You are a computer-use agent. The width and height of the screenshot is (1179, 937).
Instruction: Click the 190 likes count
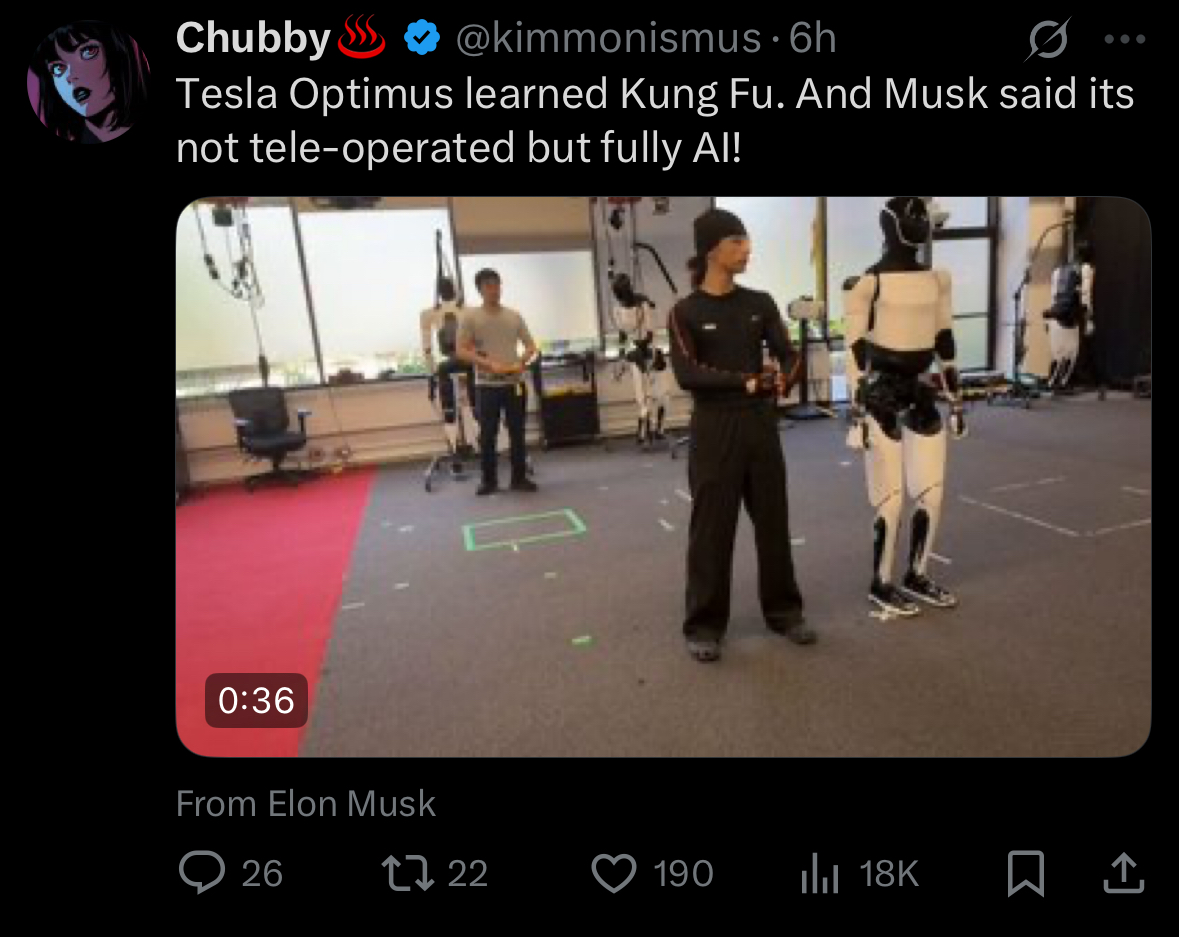pyautogui.click(x=683, y=874)
